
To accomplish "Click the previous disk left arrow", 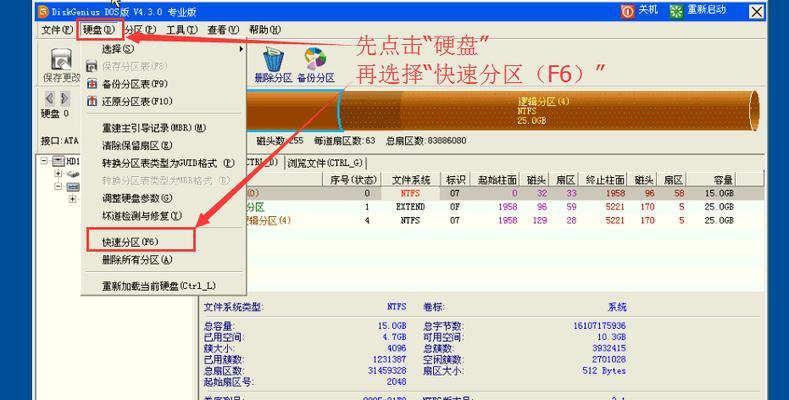I will click(x=49, y=98).
